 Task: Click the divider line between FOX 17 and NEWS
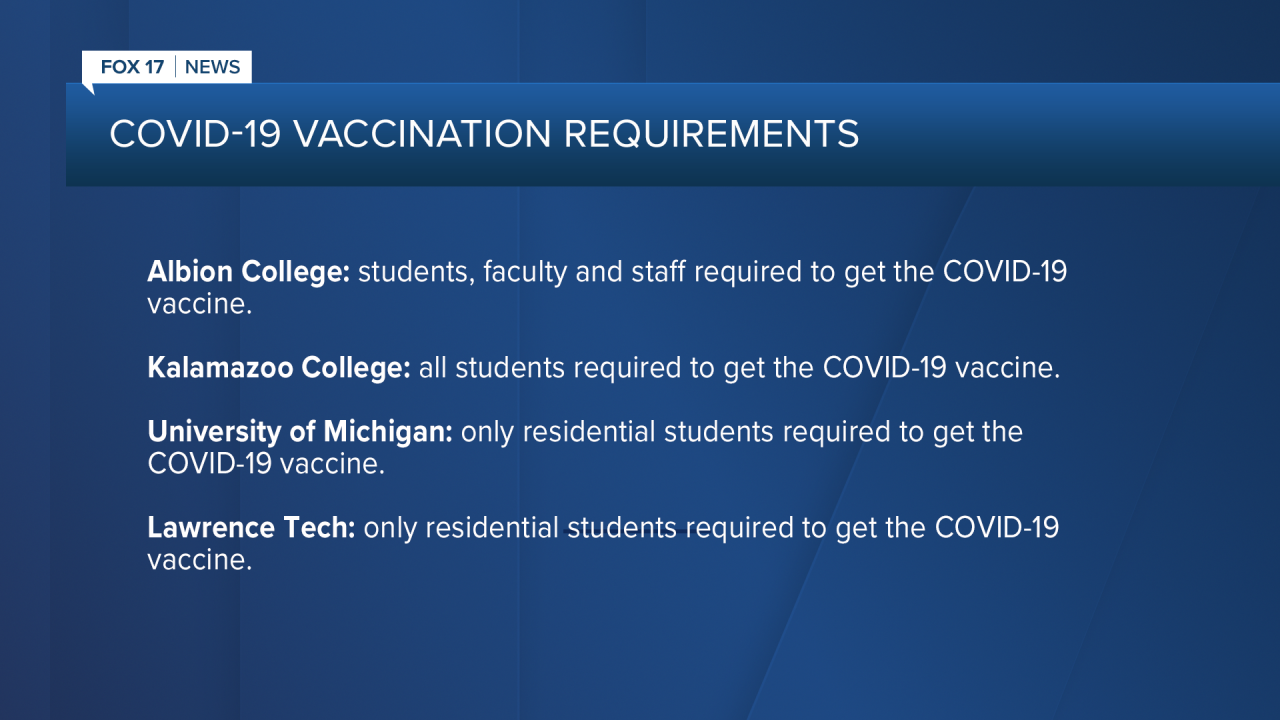pos(176,67)
